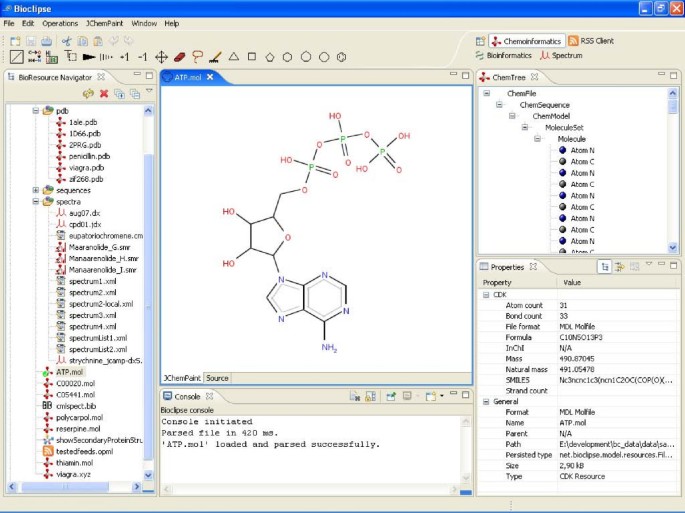Click the SMILES value cell
This screenshot has width=685, height=513.
617,380
